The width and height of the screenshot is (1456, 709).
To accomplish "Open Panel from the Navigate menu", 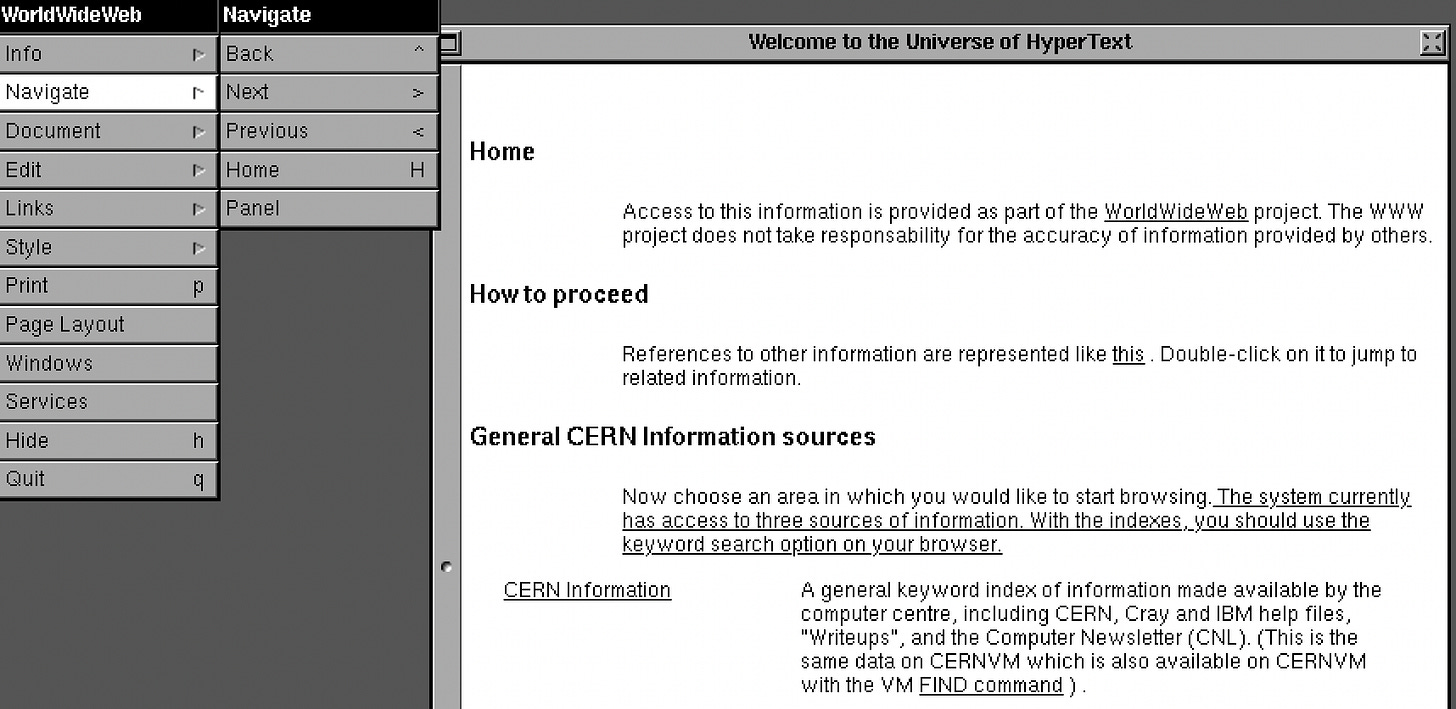I will coord(329,208).
